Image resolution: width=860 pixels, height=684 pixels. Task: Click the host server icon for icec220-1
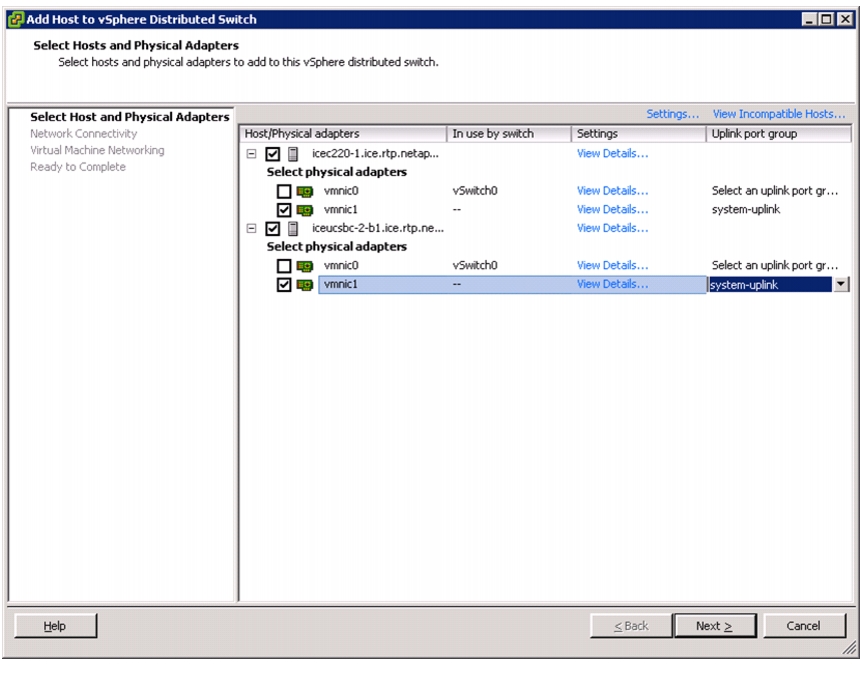(293, 154)
